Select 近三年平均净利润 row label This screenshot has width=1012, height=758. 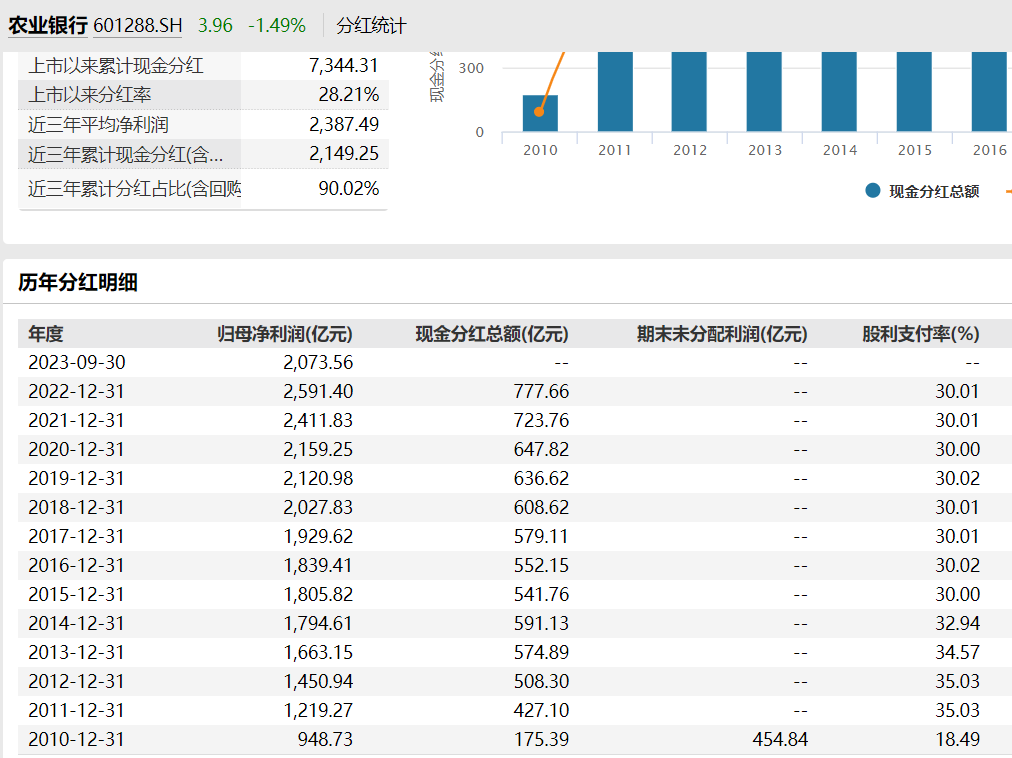[x=98, y=125]
